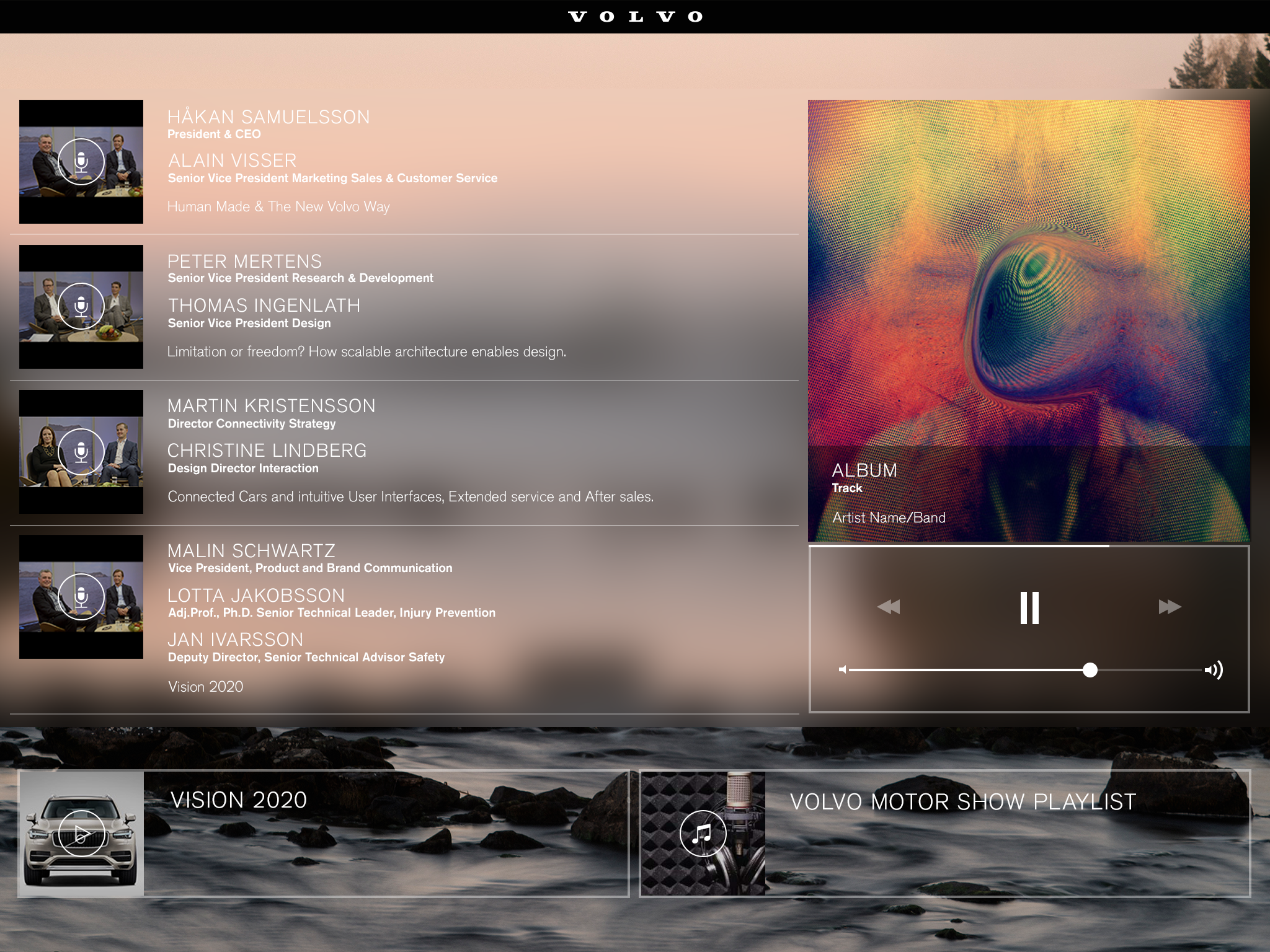
Task: Play the Vision 2020 video icon
Action: [81, 834]
